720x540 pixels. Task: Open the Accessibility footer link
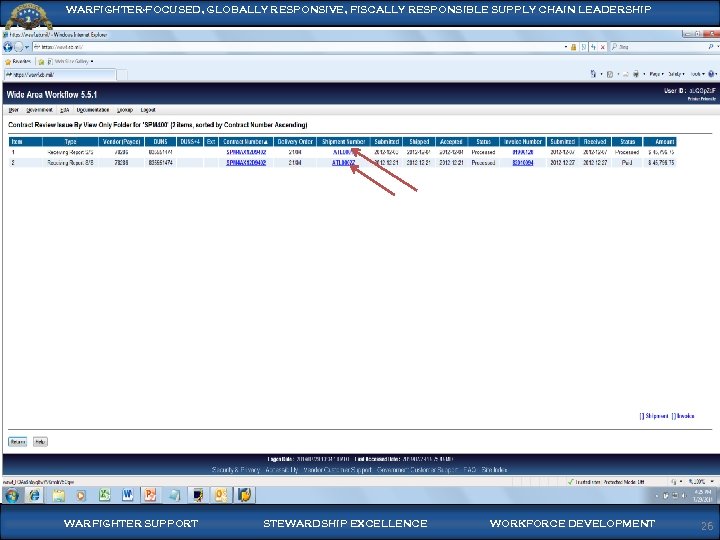tap(281, 470)
